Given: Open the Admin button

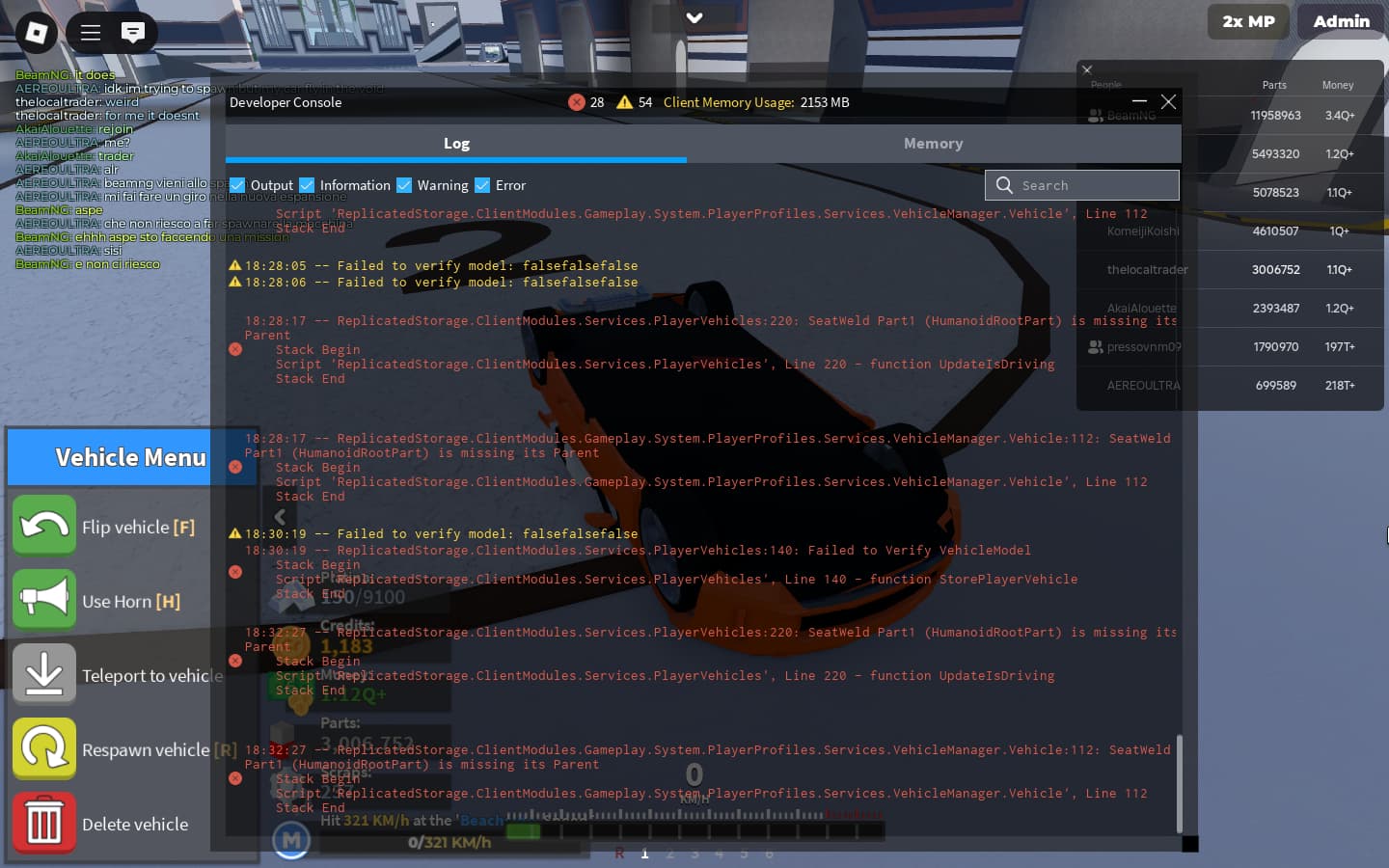Looking at the screenshot, I should point(1341,21).
